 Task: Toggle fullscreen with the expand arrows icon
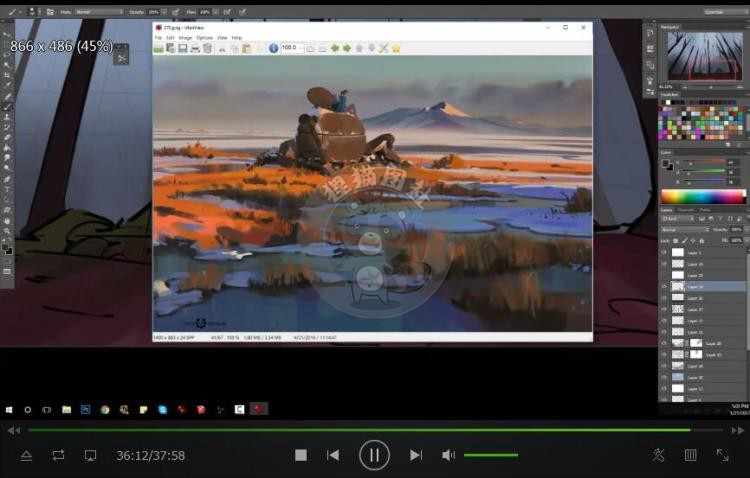click(722, 455)
